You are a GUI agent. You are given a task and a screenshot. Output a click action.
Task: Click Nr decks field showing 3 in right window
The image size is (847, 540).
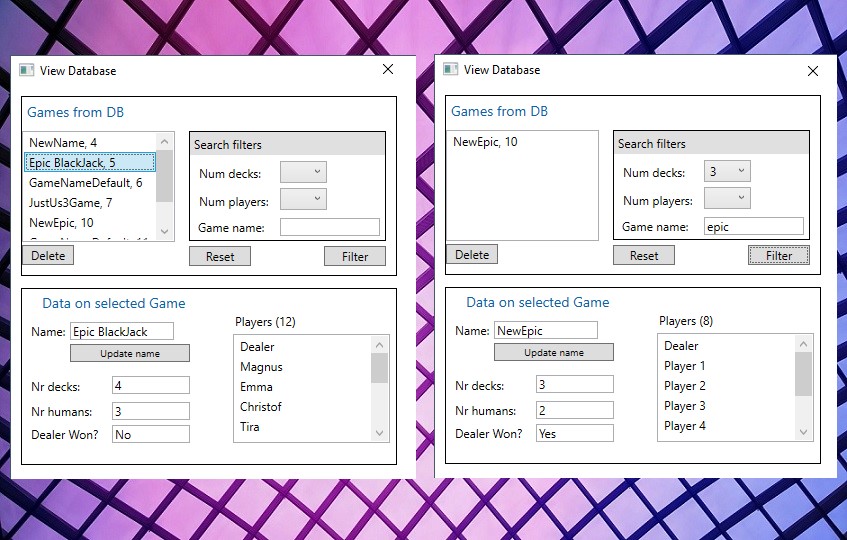575,384
